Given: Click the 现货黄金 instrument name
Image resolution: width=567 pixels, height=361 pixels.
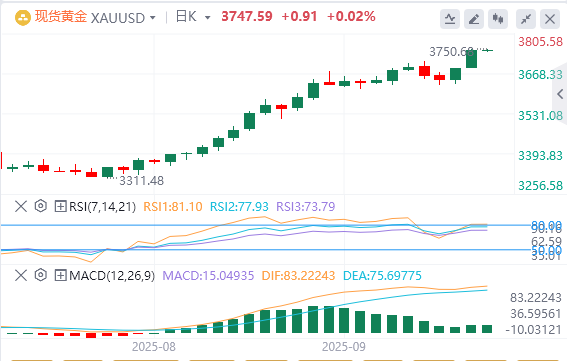Looking at the screenshot, I should tap(60, 17).
